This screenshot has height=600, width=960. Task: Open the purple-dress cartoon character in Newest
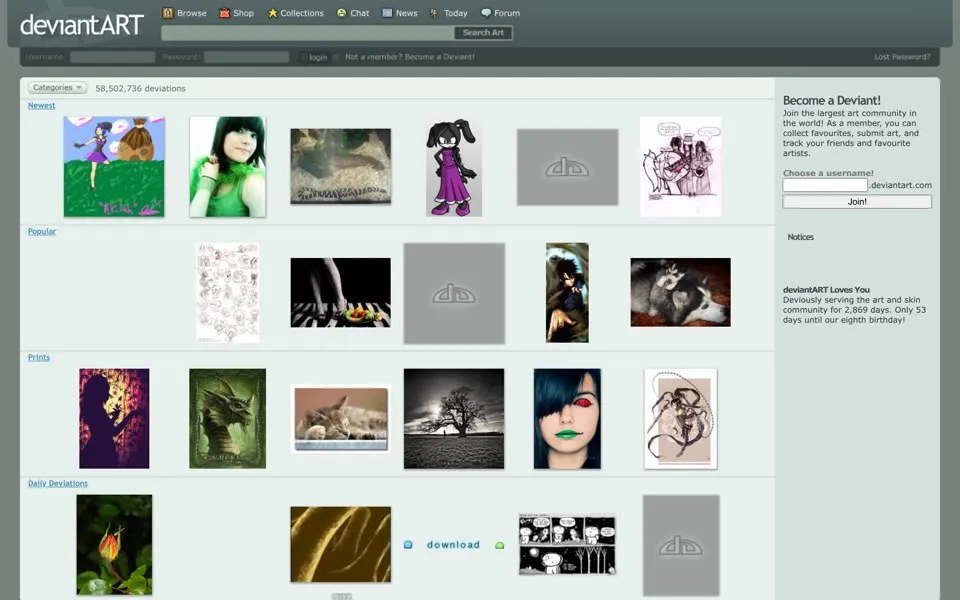454,167
